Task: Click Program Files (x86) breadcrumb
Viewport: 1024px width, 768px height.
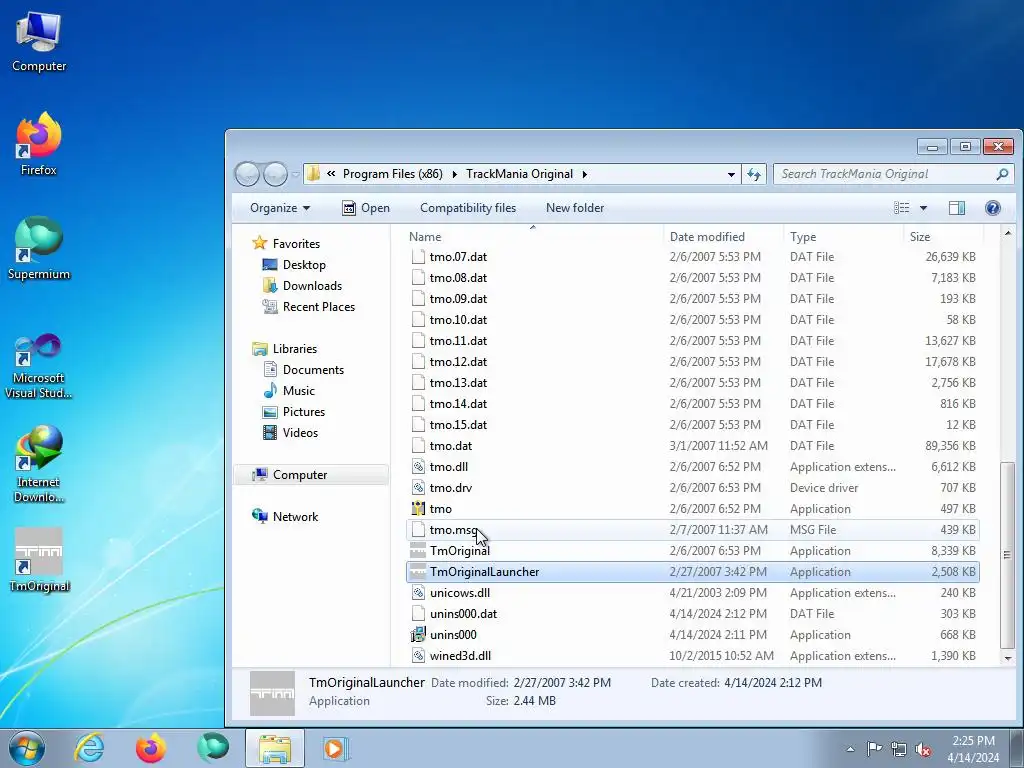Action: point(392,174)
